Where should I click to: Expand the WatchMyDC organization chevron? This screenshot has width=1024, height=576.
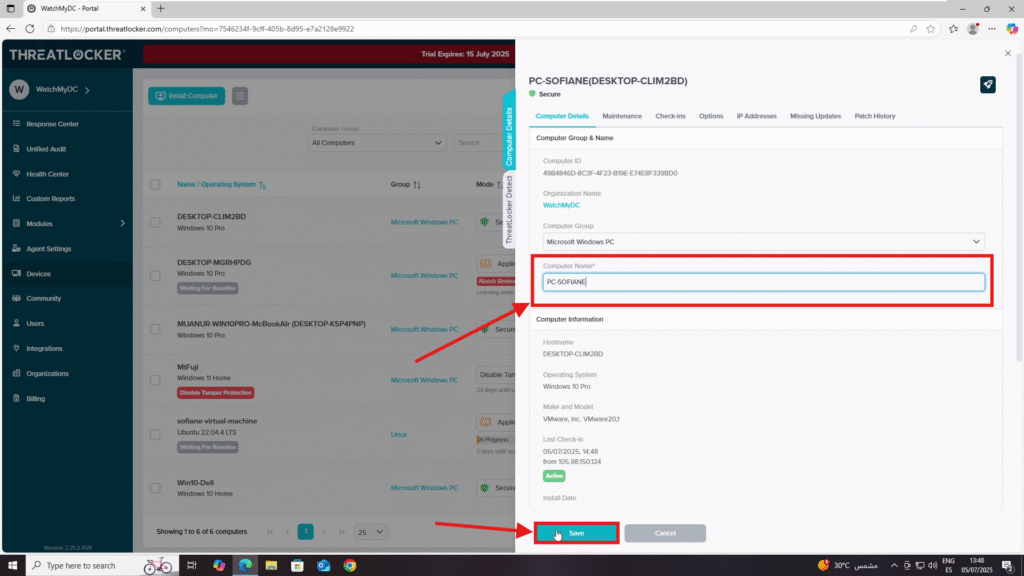click(87, 90)
